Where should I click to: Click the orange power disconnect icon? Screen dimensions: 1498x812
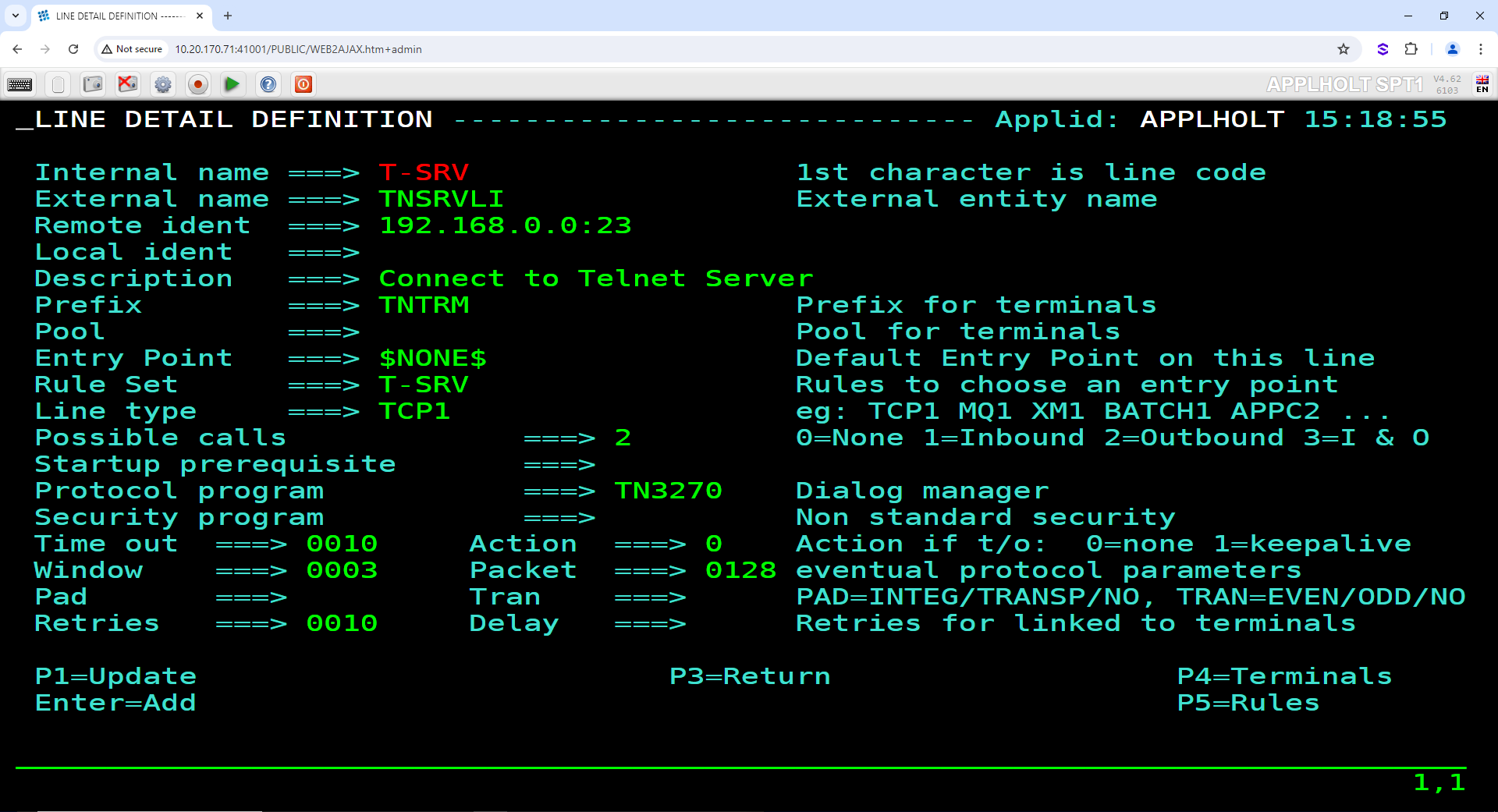tap(304, 84)
